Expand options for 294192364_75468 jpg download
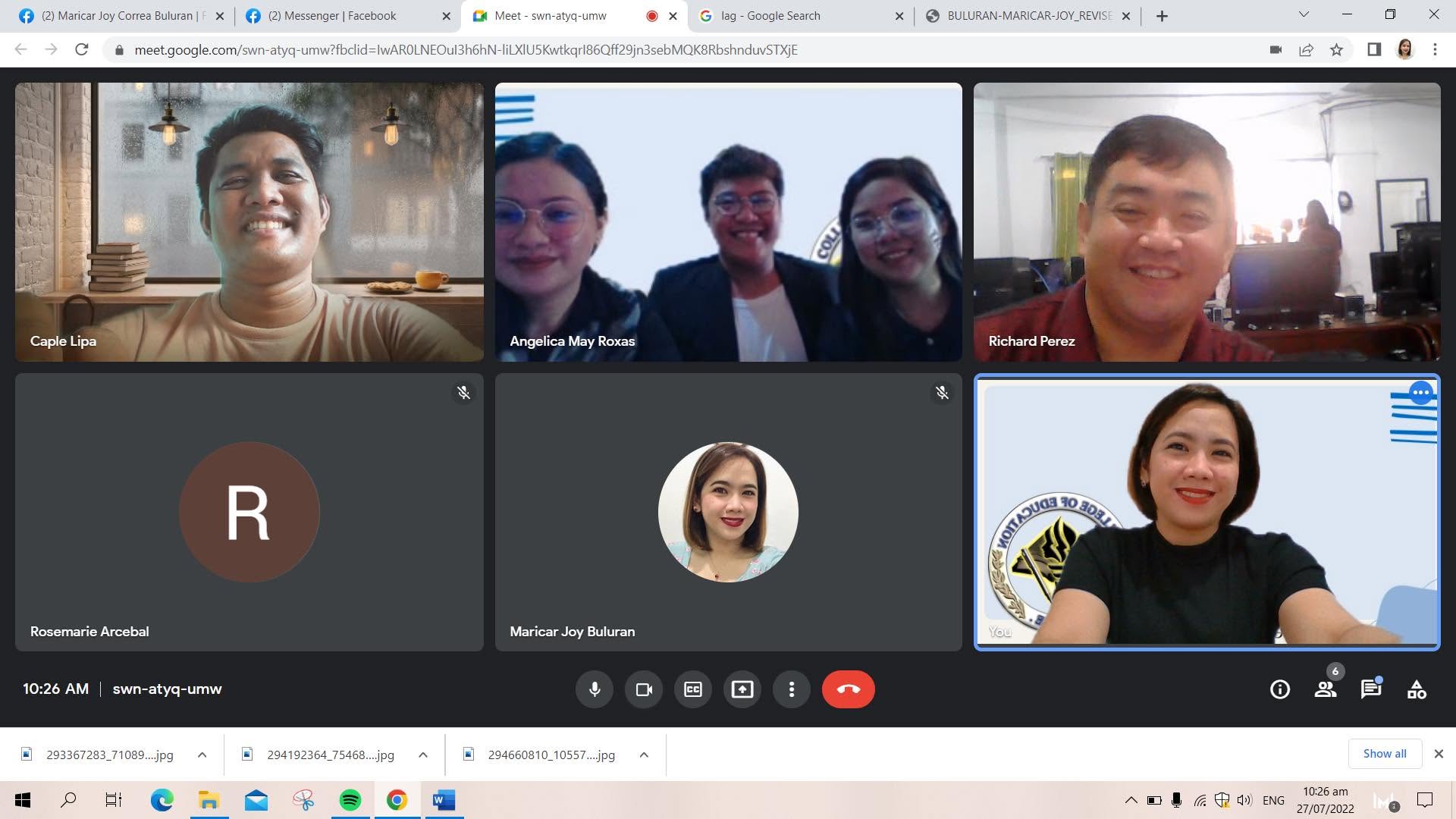The width and height of the screenshot is (1456, 819). click(x=423, y=755)
